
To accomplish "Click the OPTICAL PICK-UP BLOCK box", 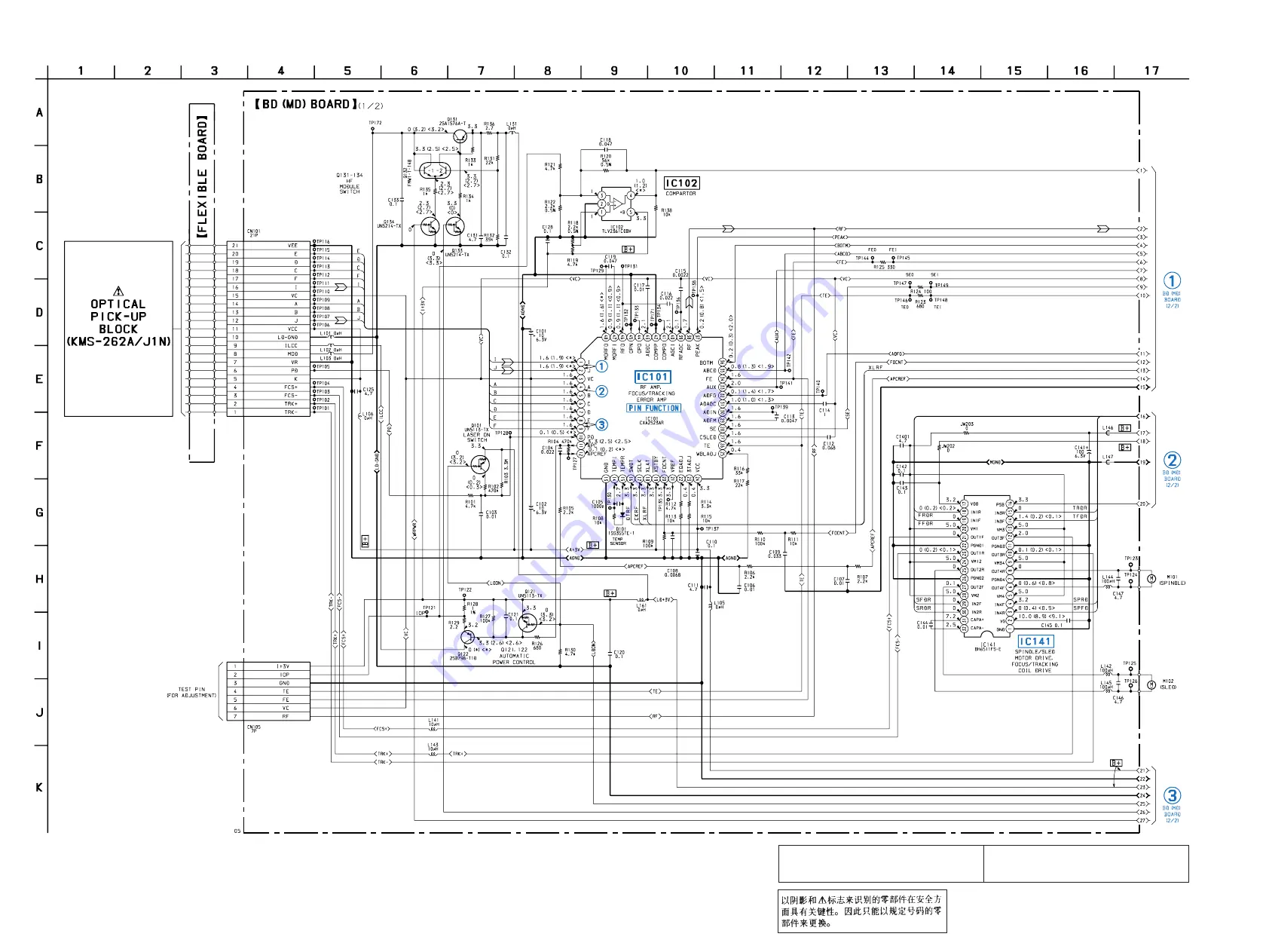I will 118,329.
